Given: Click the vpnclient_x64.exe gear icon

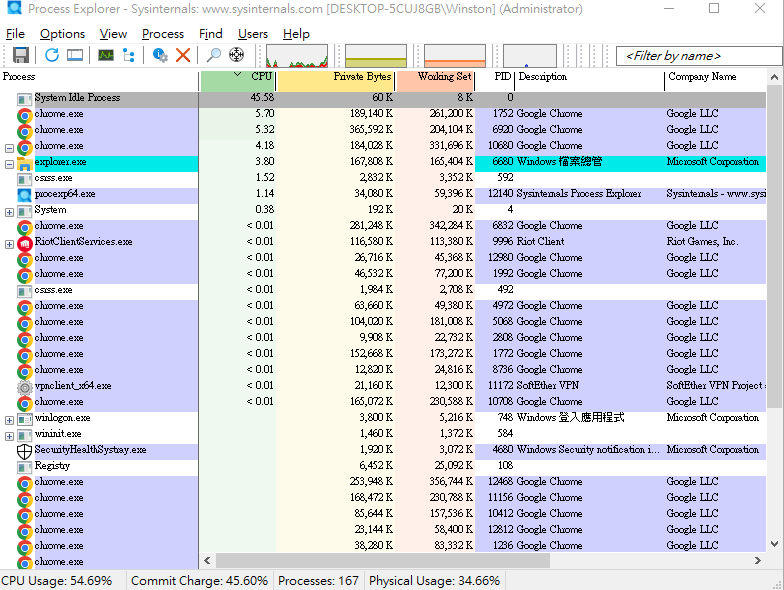Looking at the screenshot, I should pyautogui.click(x=24, y=388).
